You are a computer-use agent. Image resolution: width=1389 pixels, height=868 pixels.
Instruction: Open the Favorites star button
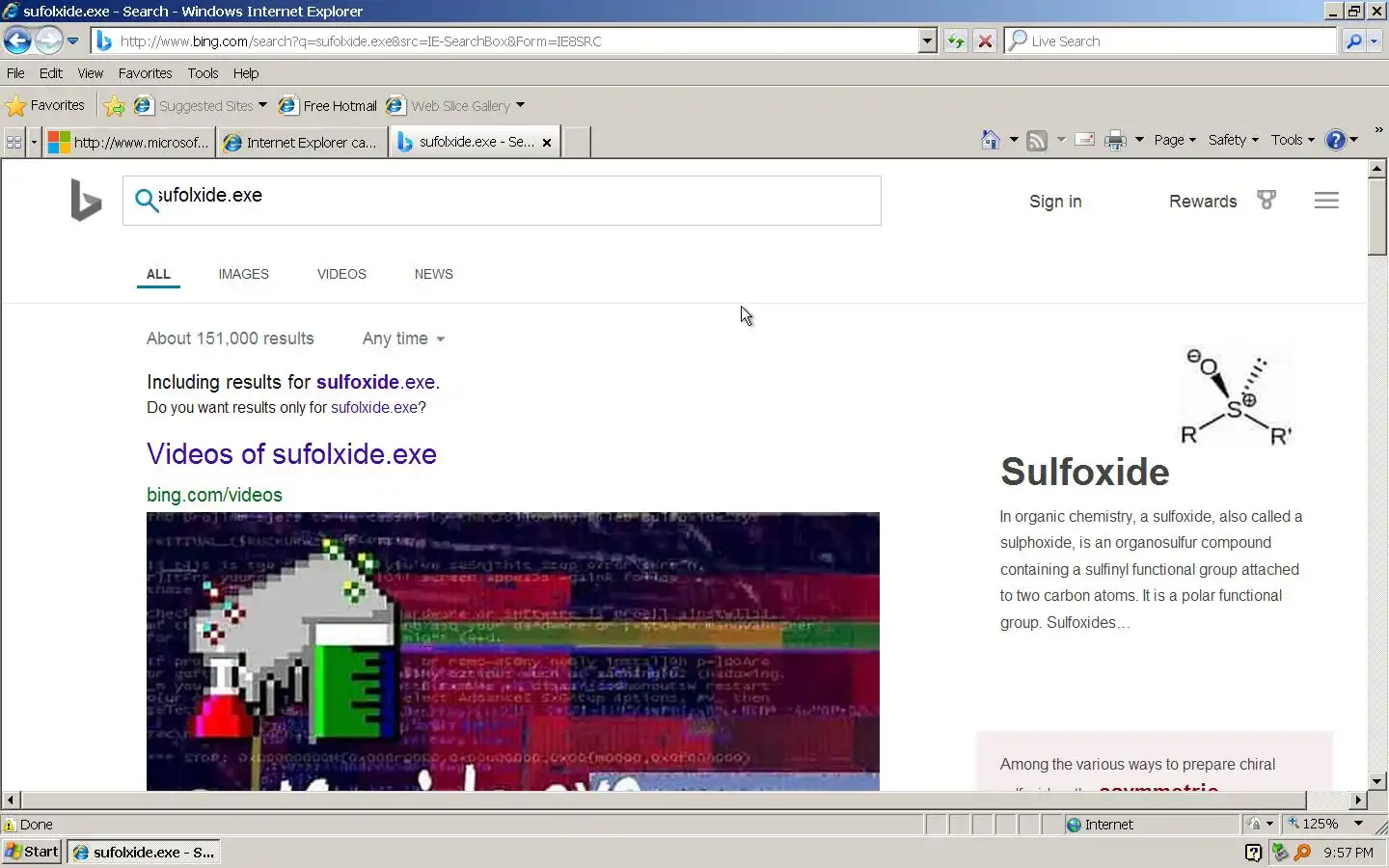click(x=45, y=105)
